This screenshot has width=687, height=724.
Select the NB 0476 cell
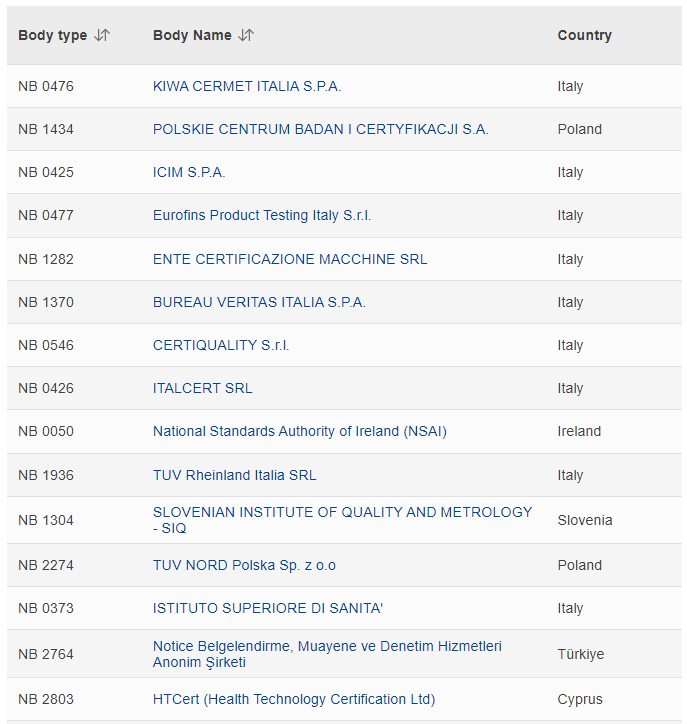(46, 86)
